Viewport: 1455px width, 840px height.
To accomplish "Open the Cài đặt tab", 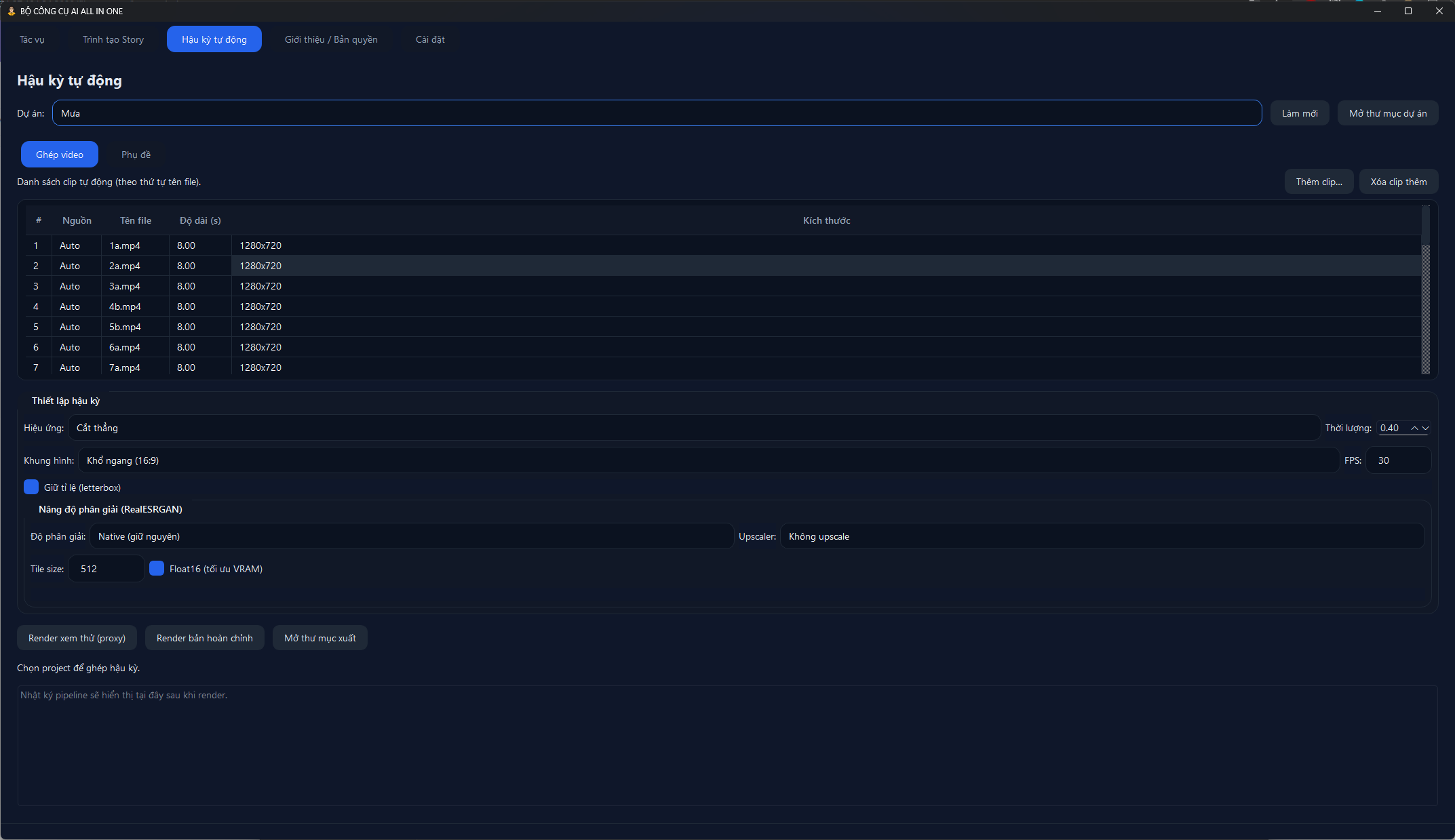I will click(430, 39).
